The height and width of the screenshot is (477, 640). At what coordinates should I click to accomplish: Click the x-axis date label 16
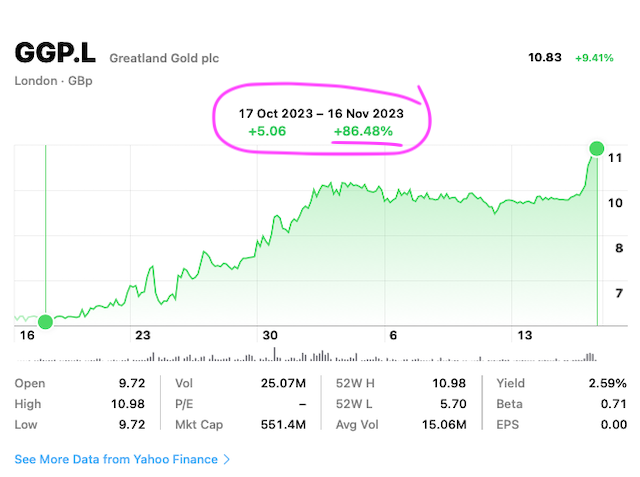27,335
